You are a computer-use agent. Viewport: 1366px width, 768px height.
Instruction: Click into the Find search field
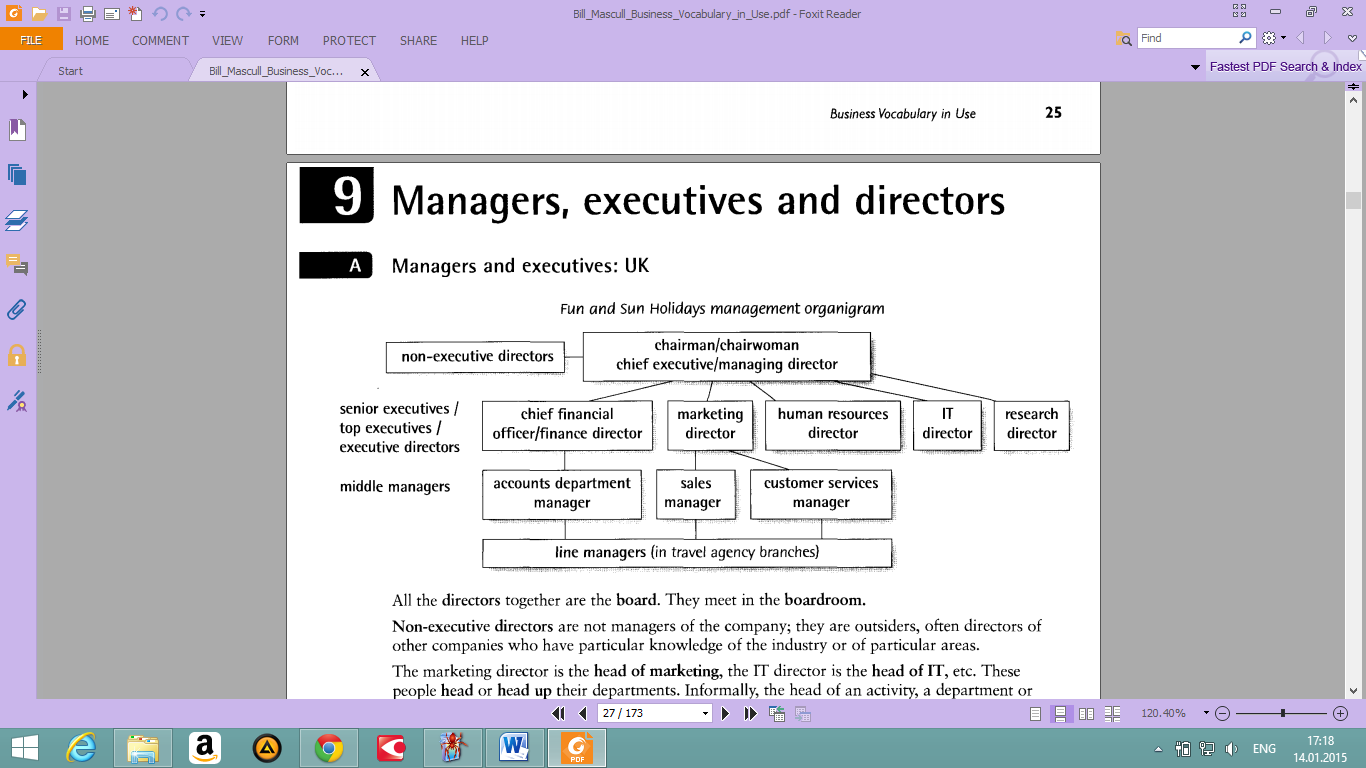coord(1188,38)
